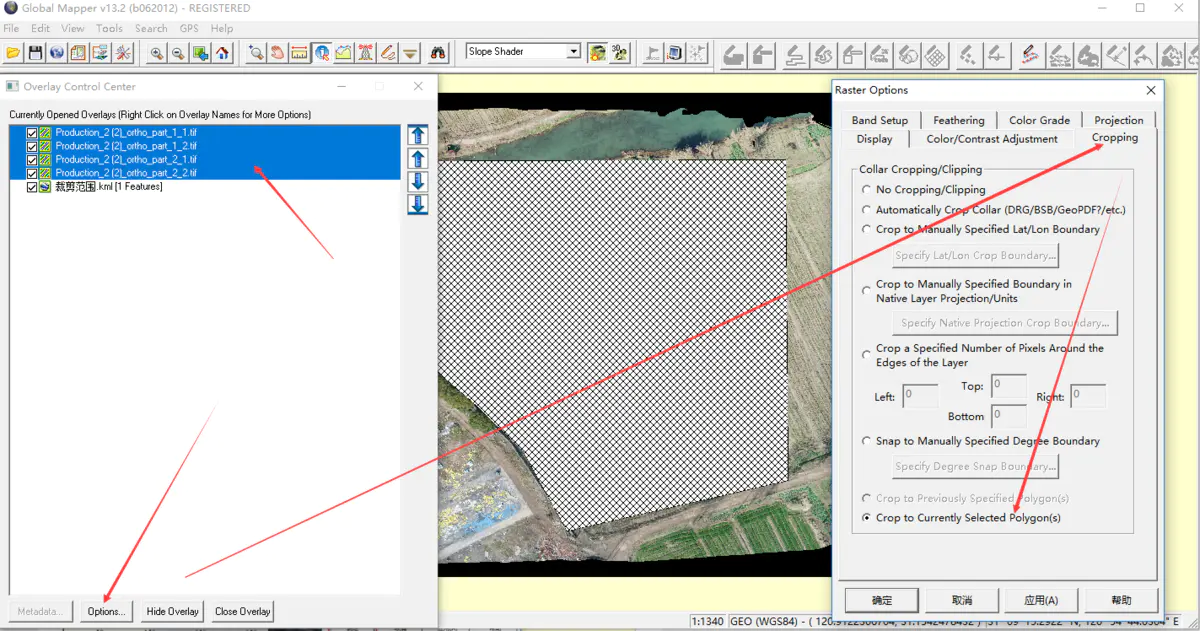Switch to the Color/Contrast Adjustment tab

coord(991,139)
